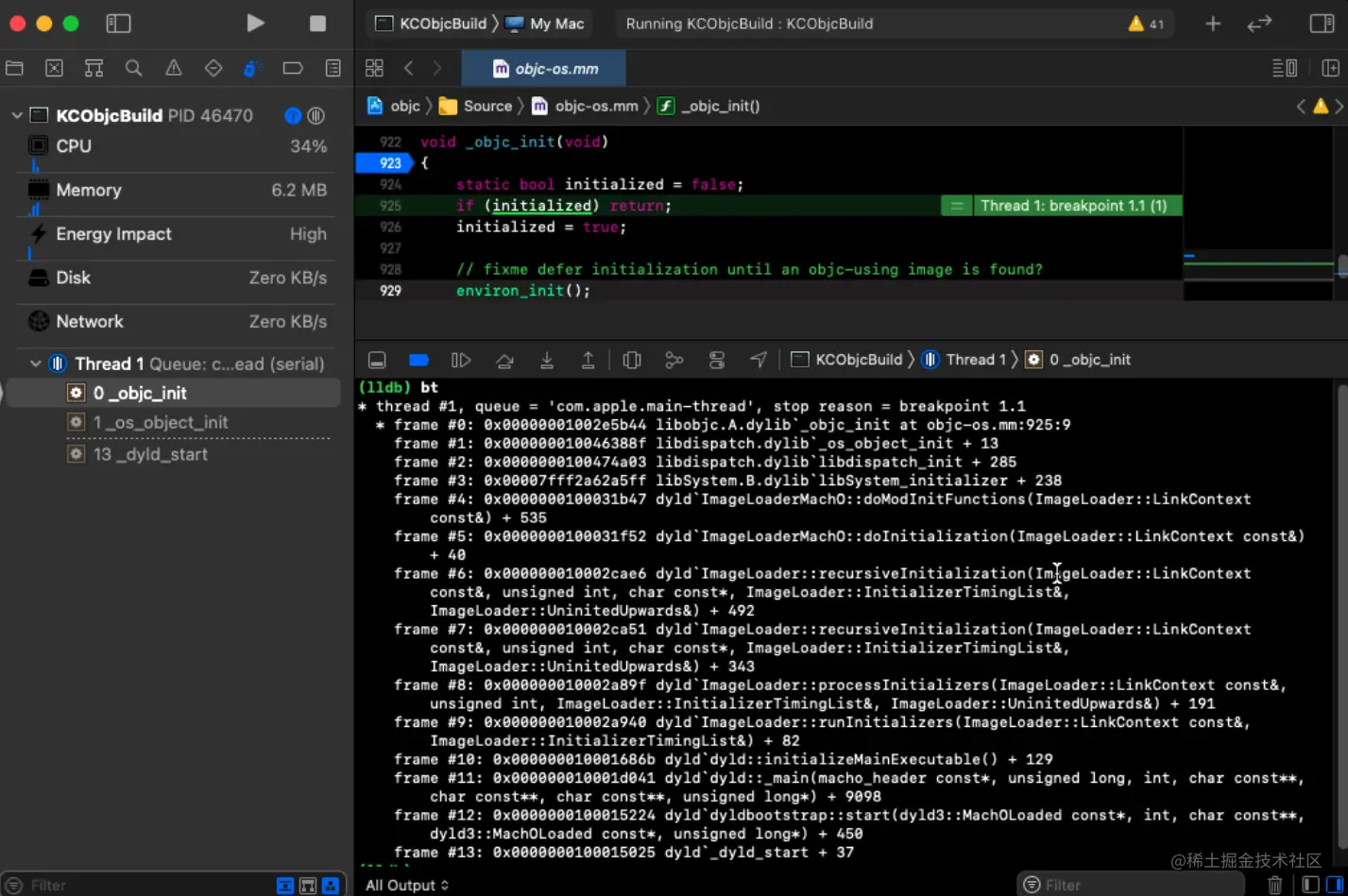Image resolution: width=1348 pixels, height=896 pixels.
Task: Hide the debug area
Action: pos(377,360)
